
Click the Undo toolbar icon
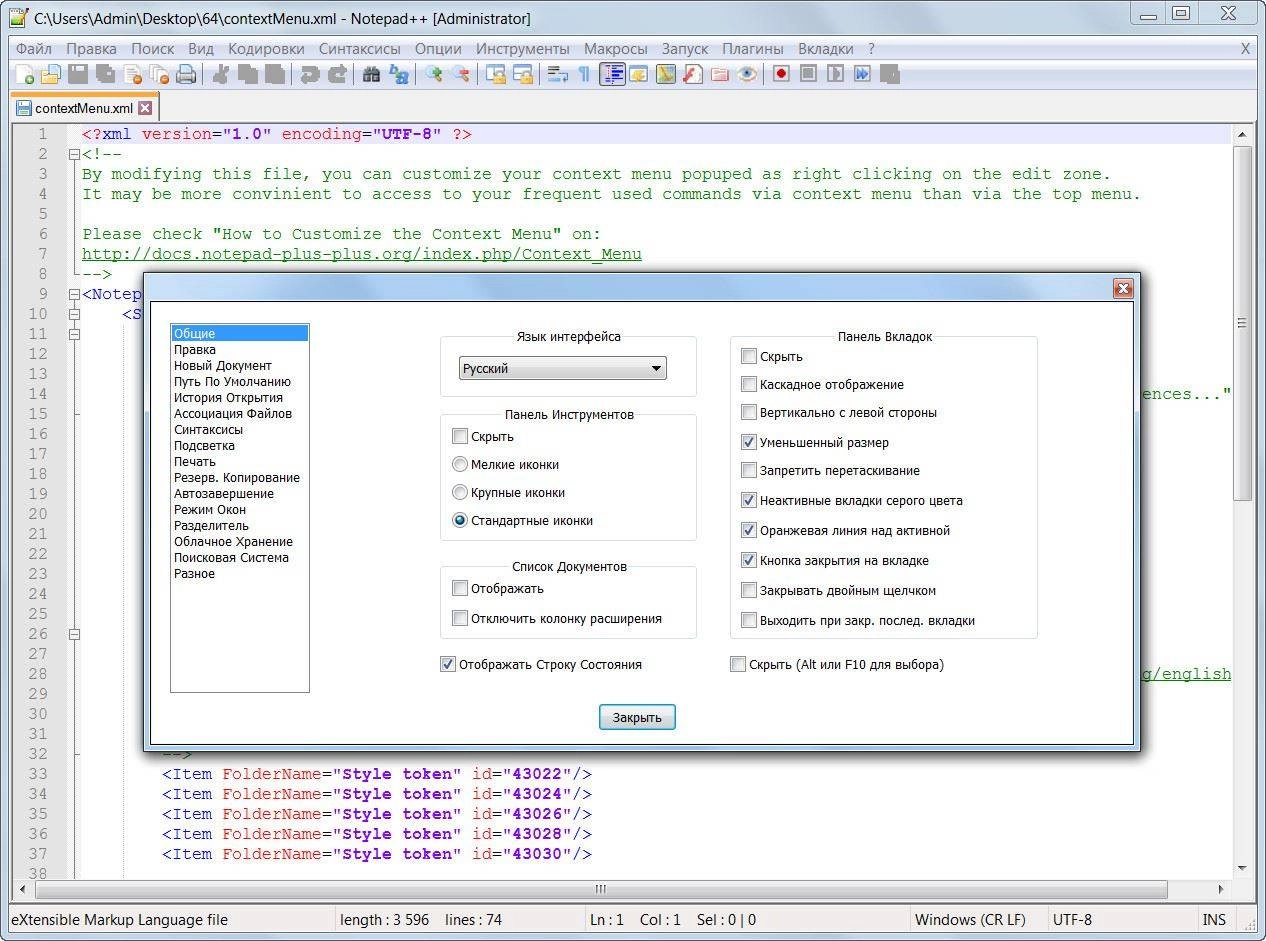coord(310,74)
